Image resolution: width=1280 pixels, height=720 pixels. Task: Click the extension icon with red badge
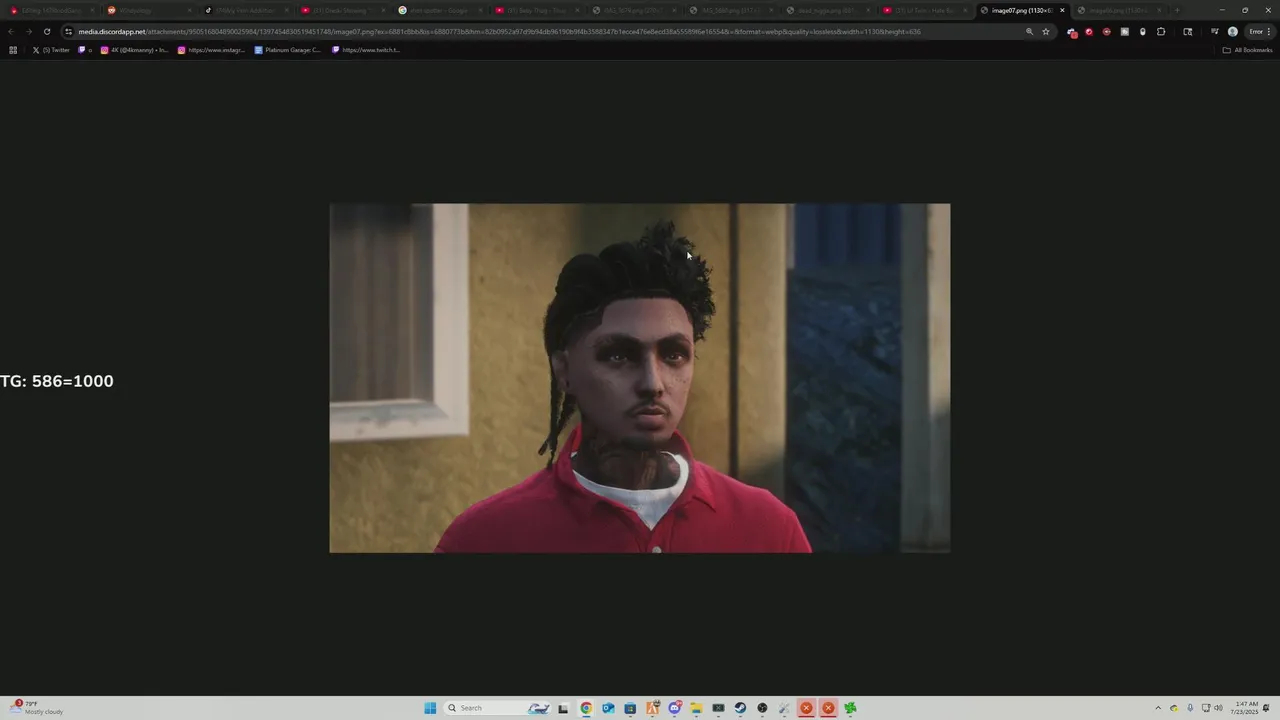1072,31
